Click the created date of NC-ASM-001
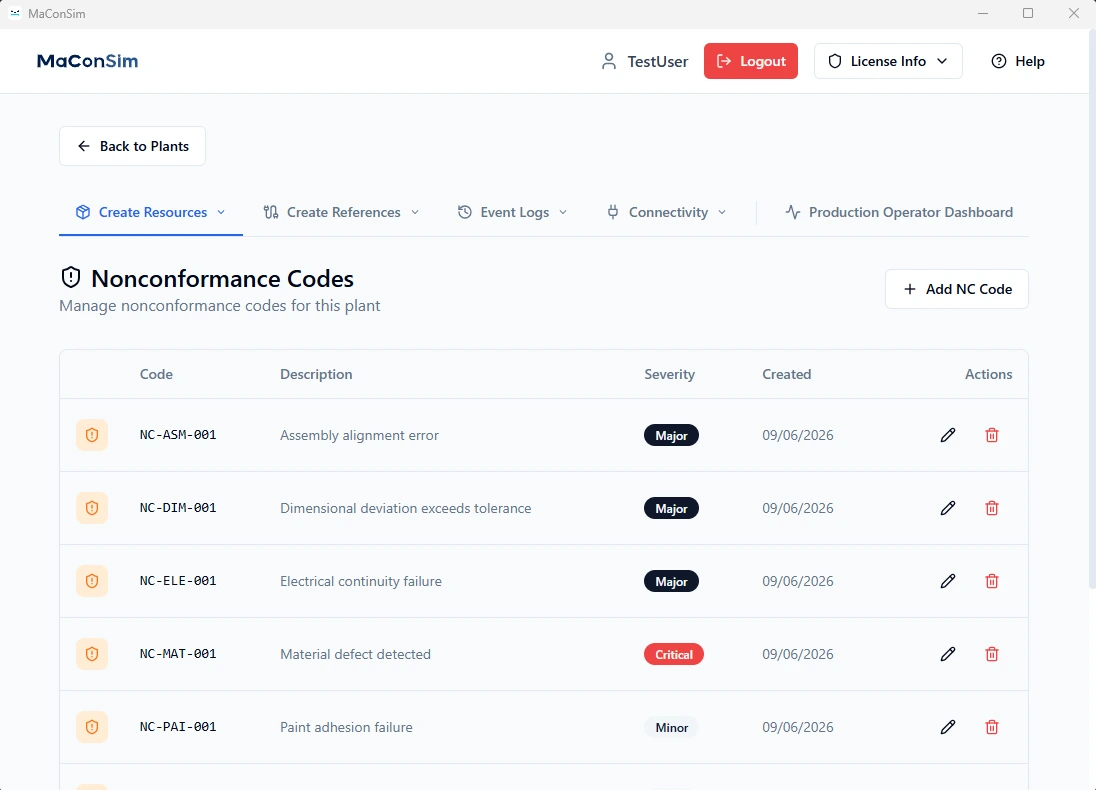The image size is (1096, 790). 798,435
